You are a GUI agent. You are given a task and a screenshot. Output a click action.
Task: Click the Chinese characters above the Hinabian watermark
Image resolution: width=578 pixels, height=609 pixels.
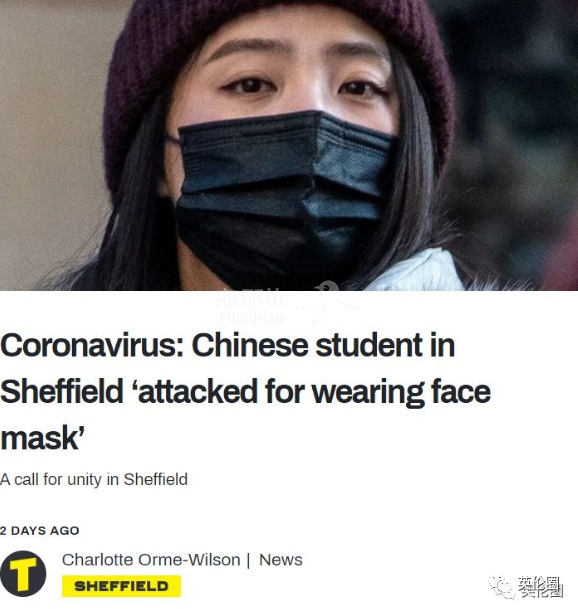tap(252, 299)
